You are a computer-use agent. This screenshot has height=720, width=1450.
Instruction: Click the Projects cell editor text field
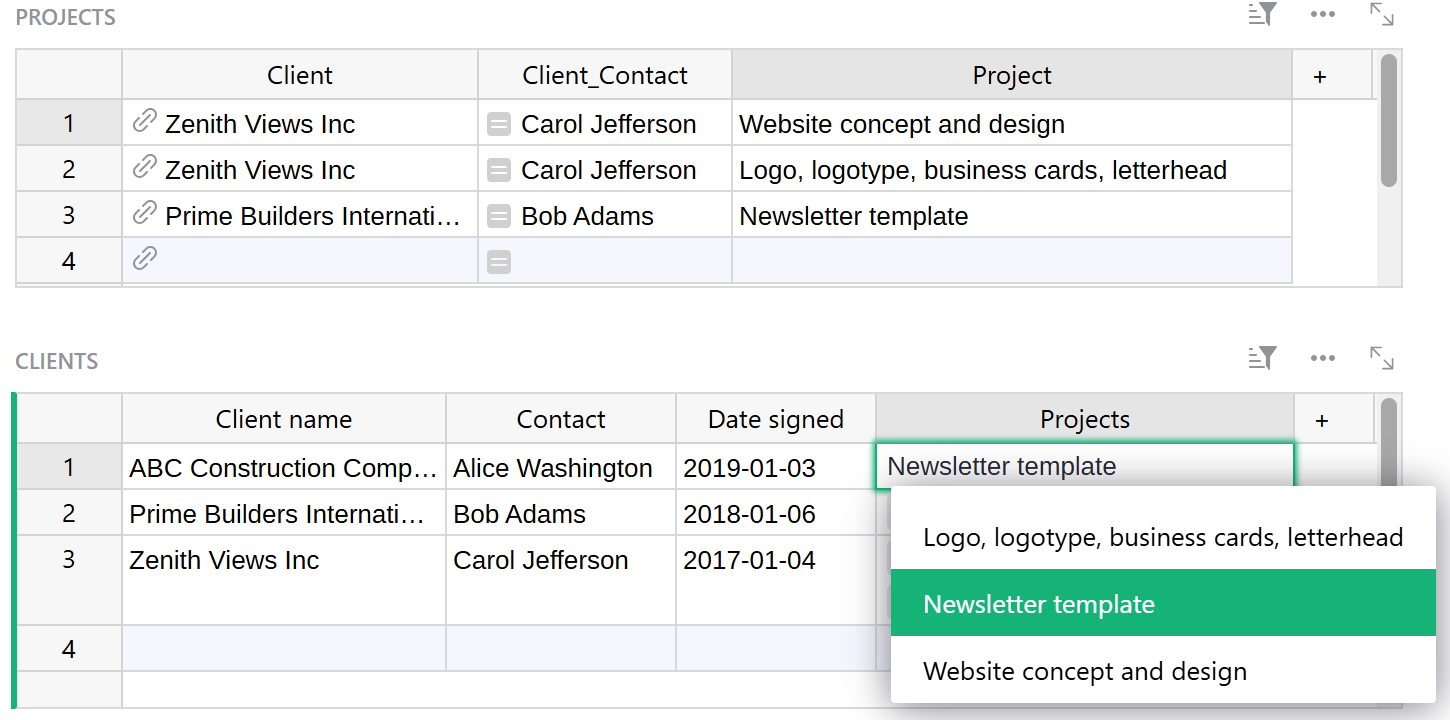1084,466
